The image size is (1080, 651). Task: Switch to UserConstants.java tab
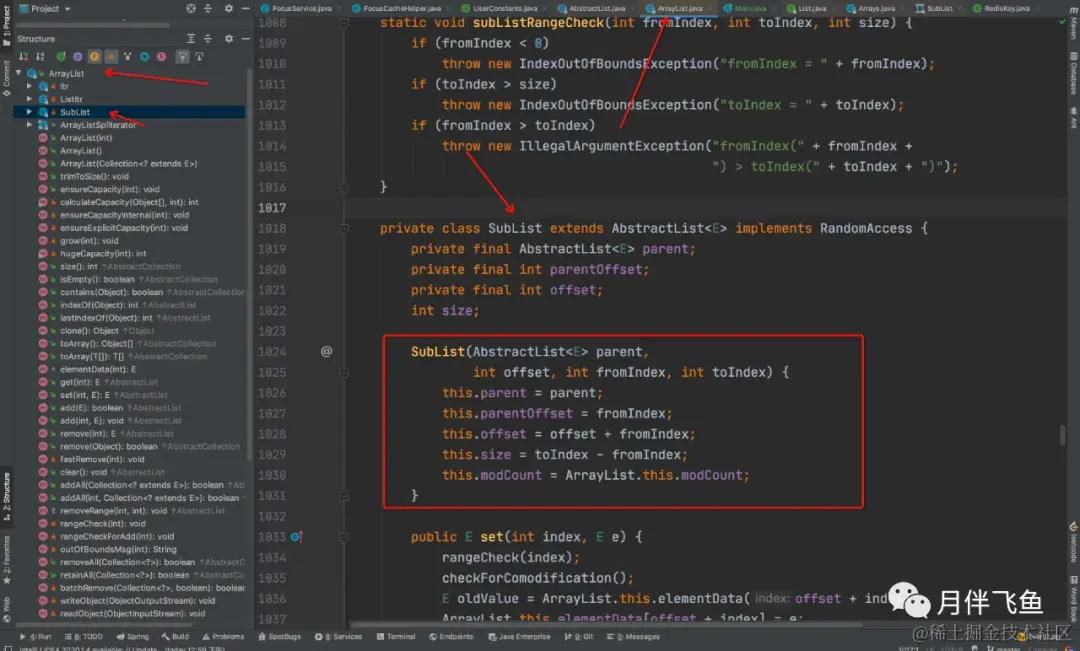point(504,8)
